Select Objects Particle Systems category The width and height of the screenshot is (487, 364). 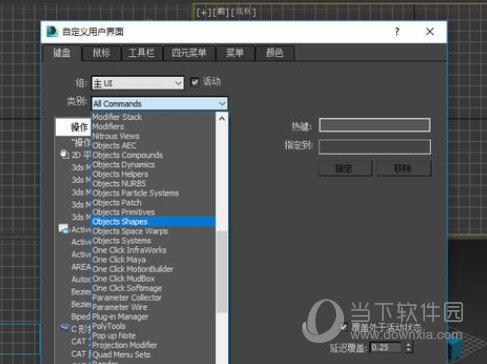click(x=153, y=193)
